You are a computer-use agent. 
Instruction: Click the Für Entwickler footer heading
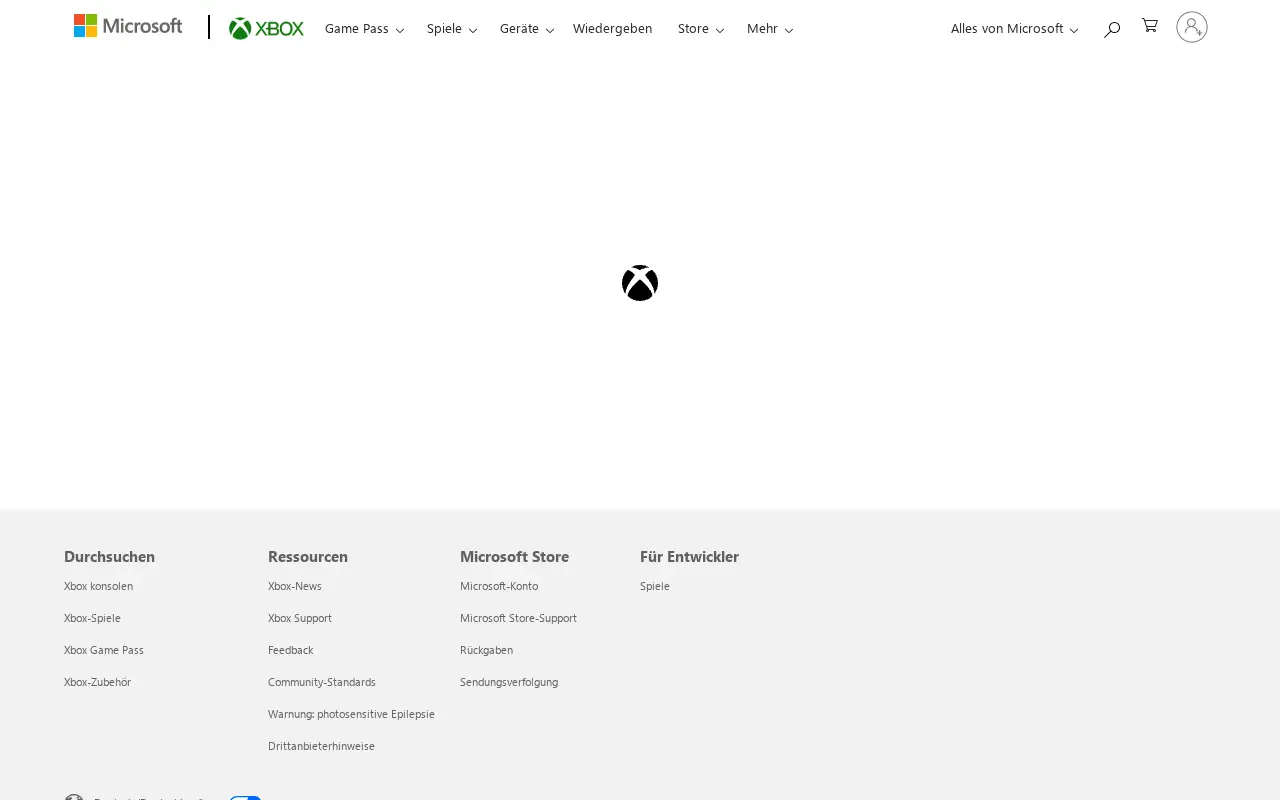pos(689,556)
